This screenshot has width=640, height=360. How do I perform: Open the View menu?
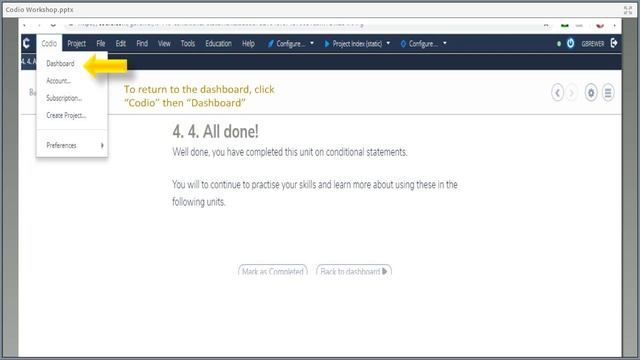click(164, 43)
